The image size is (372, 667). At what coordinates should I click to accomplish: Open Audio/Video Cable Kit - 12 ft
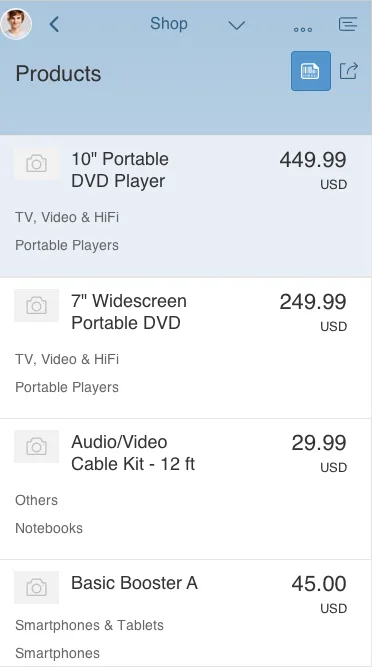click(186, 489)
